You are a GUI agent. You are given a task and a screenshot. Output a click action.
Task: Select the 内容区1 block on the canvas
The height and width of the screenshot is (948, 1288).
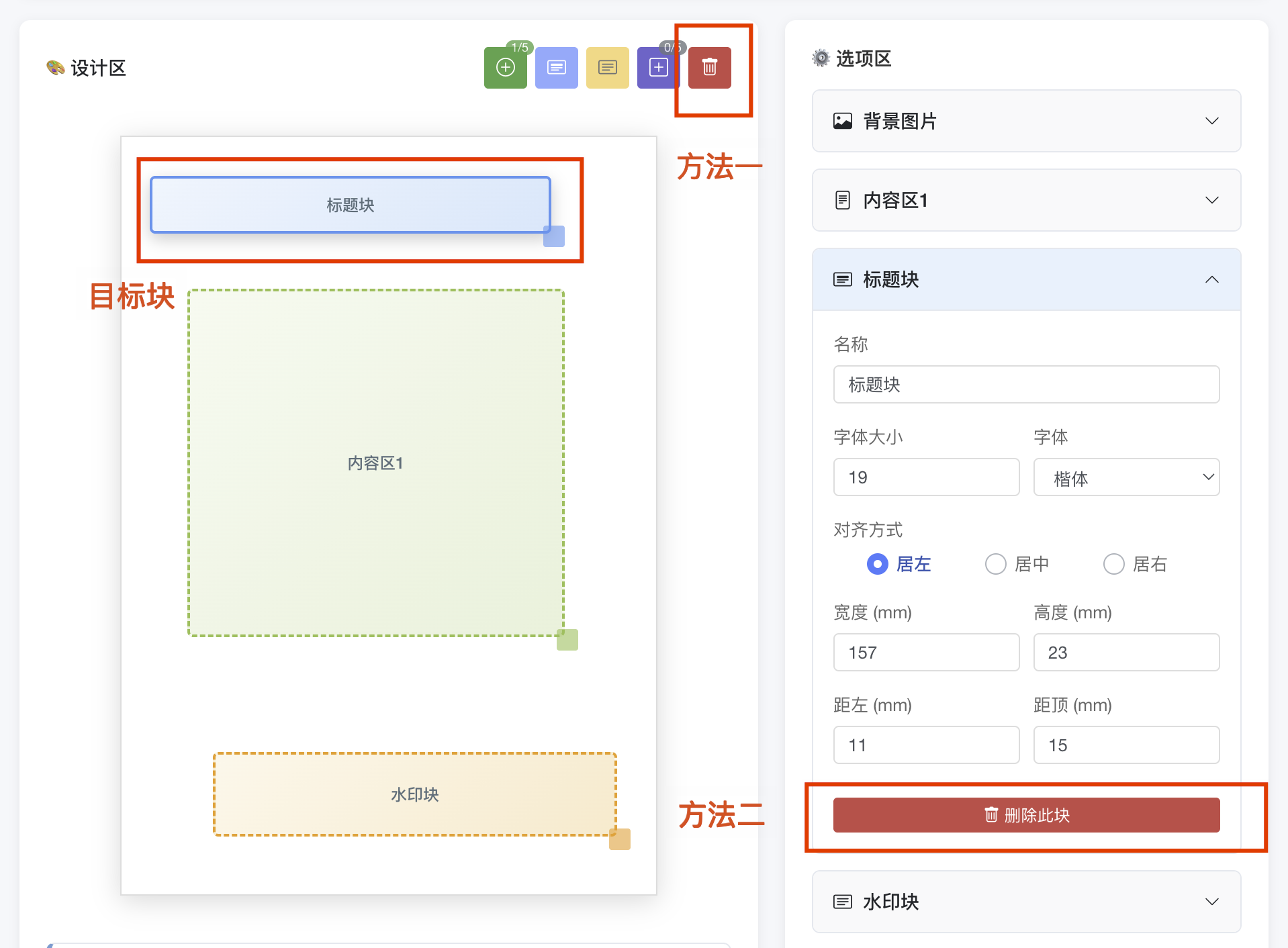point(375,463)
